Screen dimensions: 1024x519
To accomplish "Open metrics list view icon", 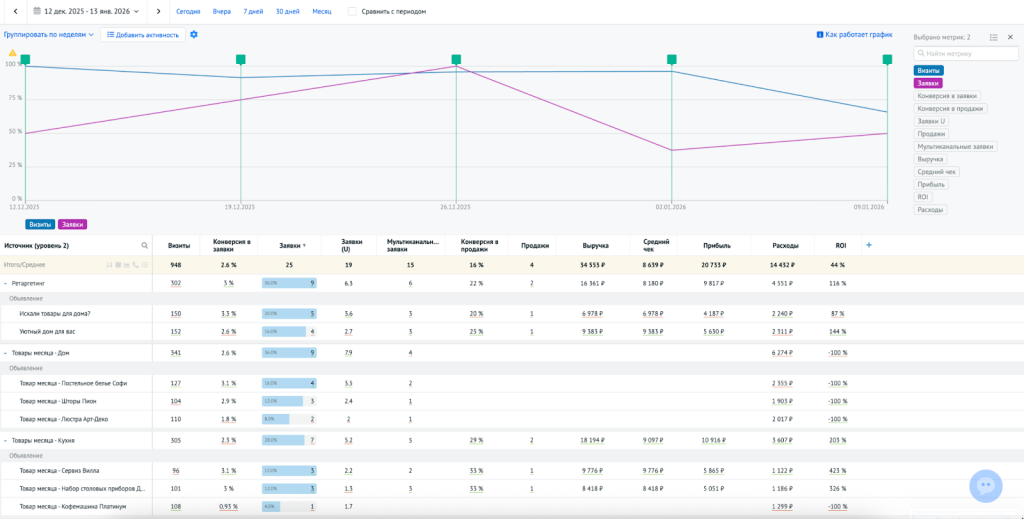I will (993, 37).
